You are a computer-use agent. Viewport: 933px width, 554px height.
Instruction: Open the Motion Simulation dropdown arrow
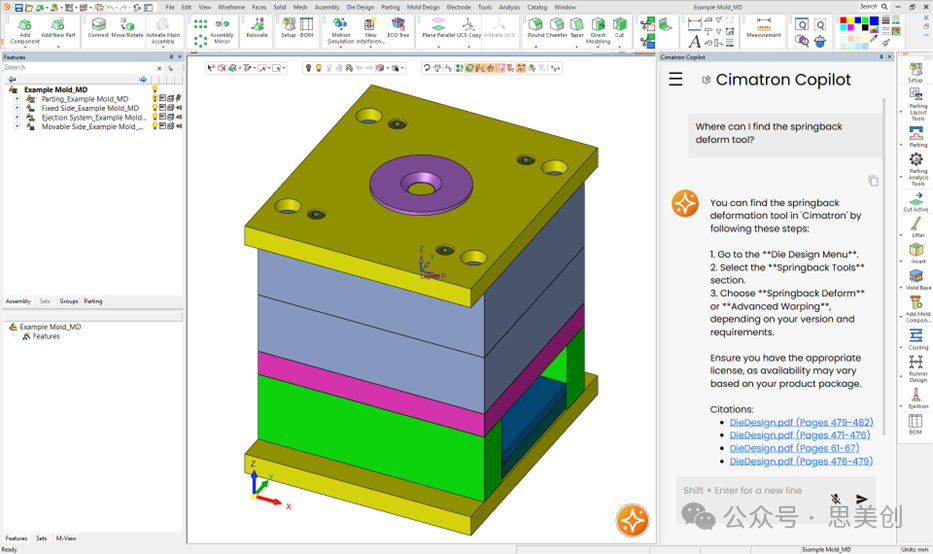point(340,46)
